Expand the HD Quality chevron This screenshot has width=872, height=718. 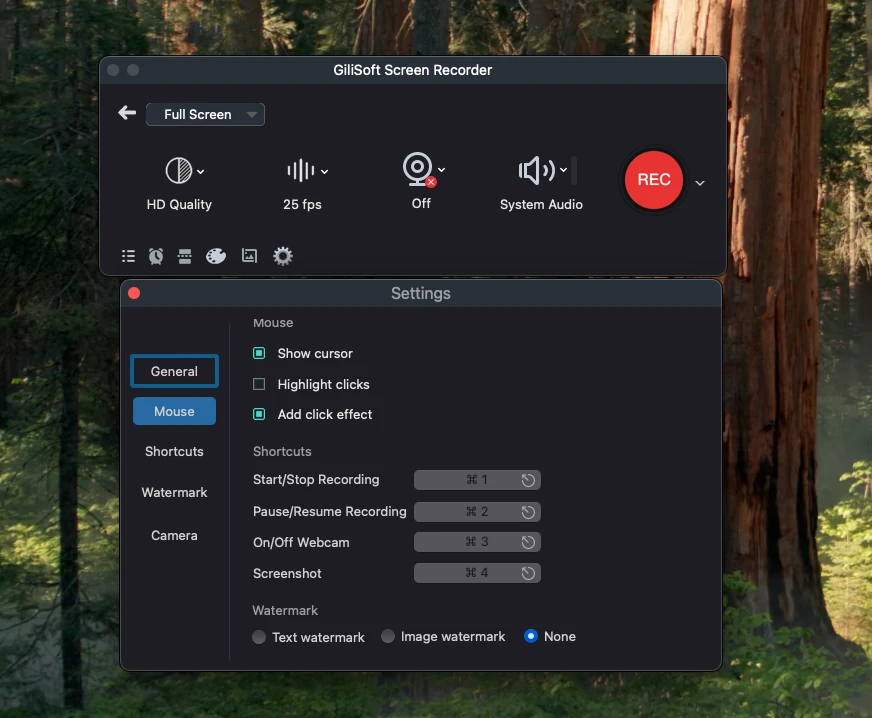[201, 172]
